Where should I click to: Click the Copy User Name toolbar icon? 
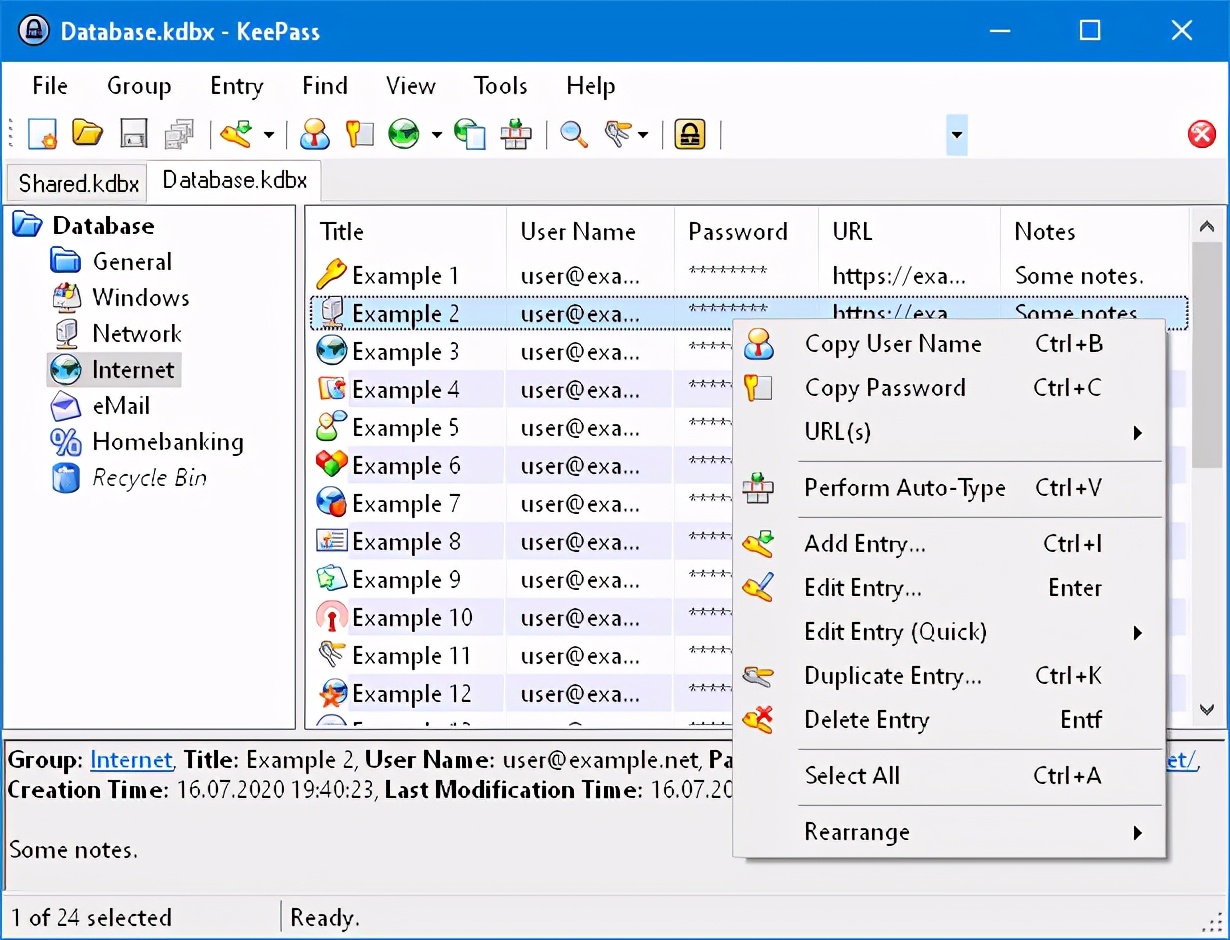(315, 134)
